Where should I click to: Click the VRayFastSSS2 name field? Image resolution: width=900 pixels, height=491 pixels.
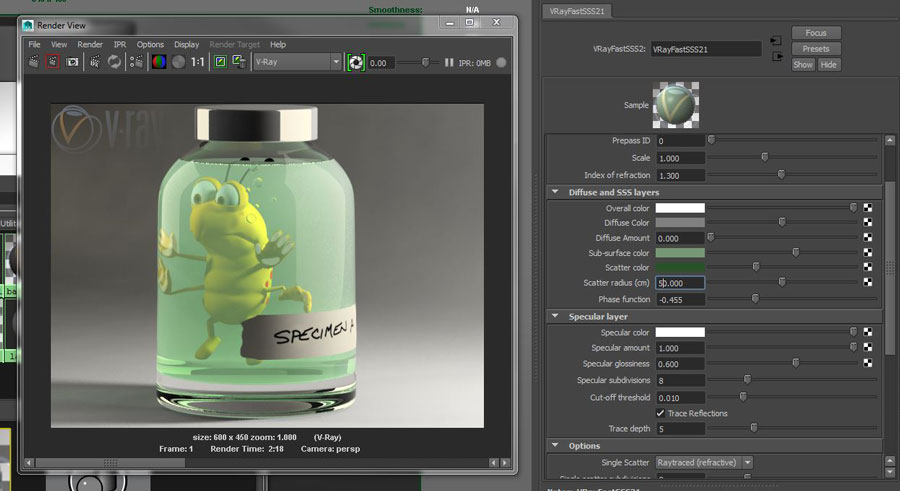click(706, 49)
